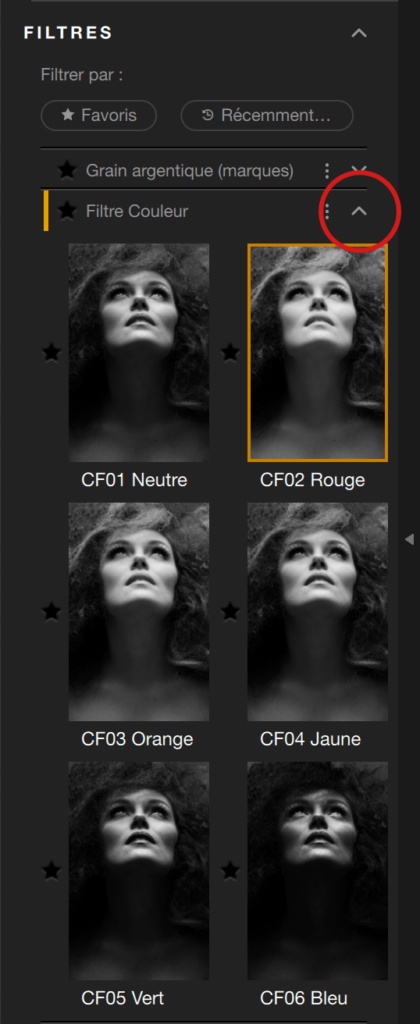420x1024 pixels.
Task: Favorite the CF06 Bleu preset star
Action: click(x=230, y=870)
